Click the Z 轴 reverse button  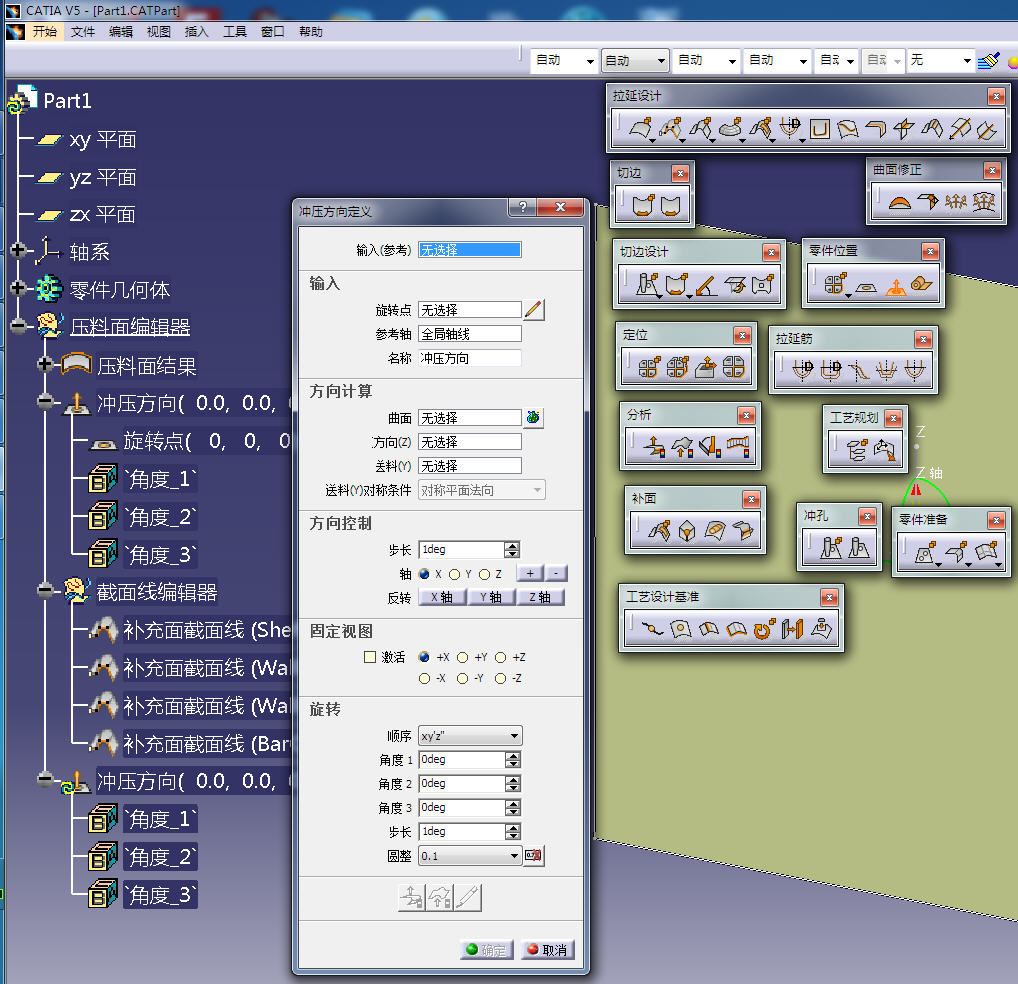(x=540, y=597)
